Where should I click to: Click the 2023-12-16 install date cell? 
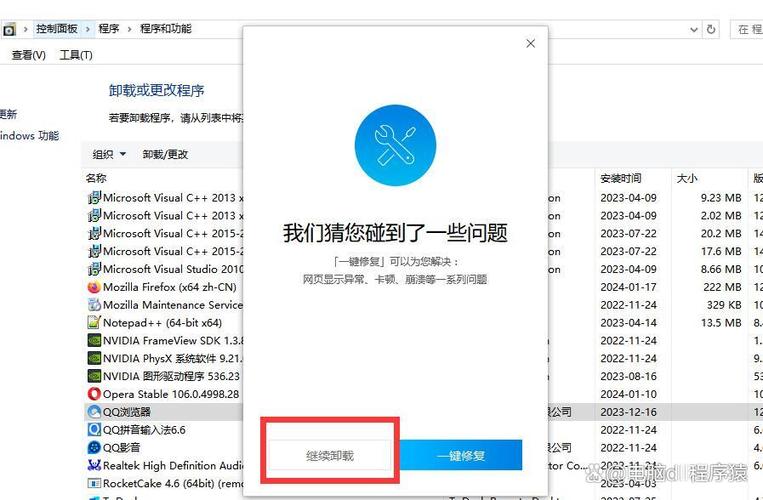(x=628, y=412)
